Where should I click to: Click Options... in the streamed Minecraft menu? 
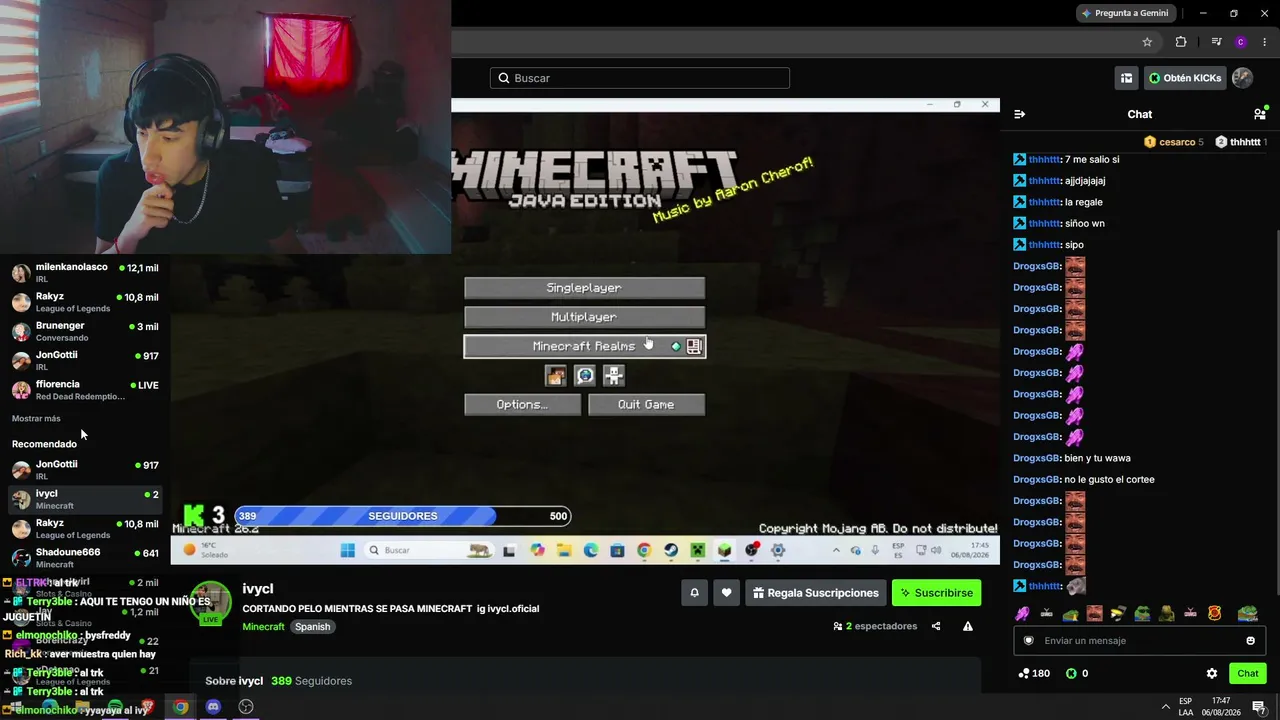(x=522, y=405)
